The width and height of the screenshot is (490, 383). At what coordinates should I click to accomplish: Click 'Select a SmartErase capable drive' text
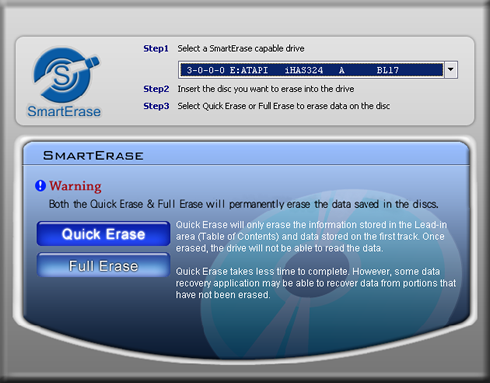coord(241,49)
